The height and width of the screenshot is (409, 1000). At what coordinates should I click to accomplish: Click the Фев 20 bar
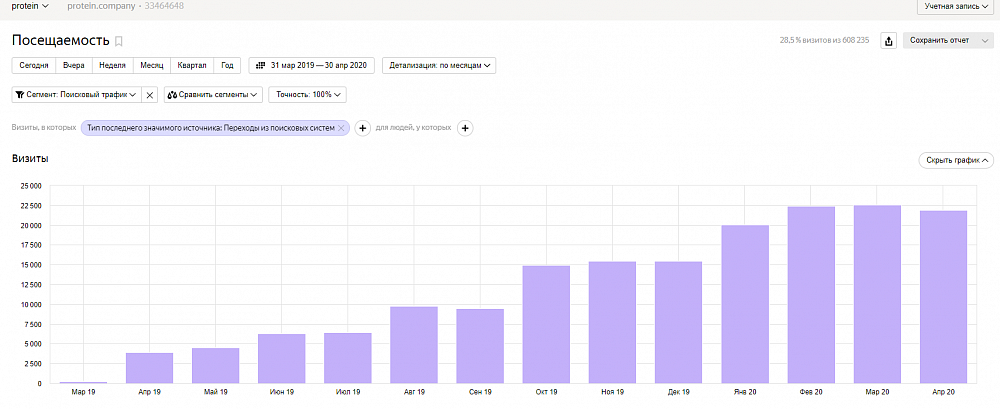point(811,295)
